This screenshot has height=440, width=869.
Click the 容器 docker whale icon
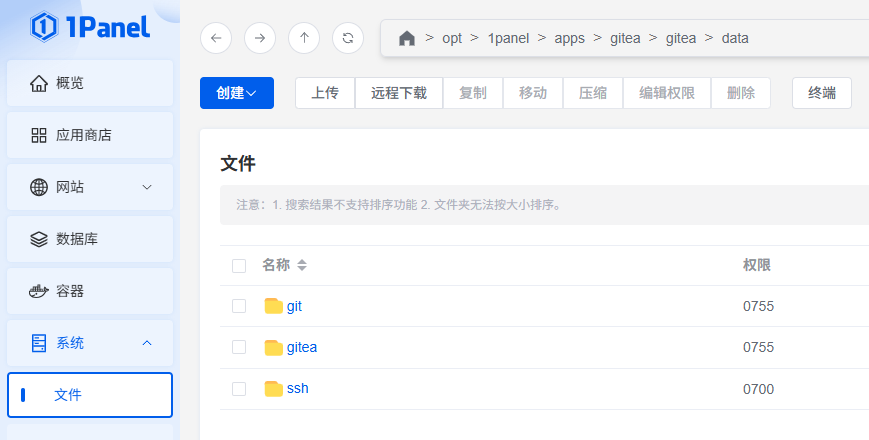(x=39, y=291)
